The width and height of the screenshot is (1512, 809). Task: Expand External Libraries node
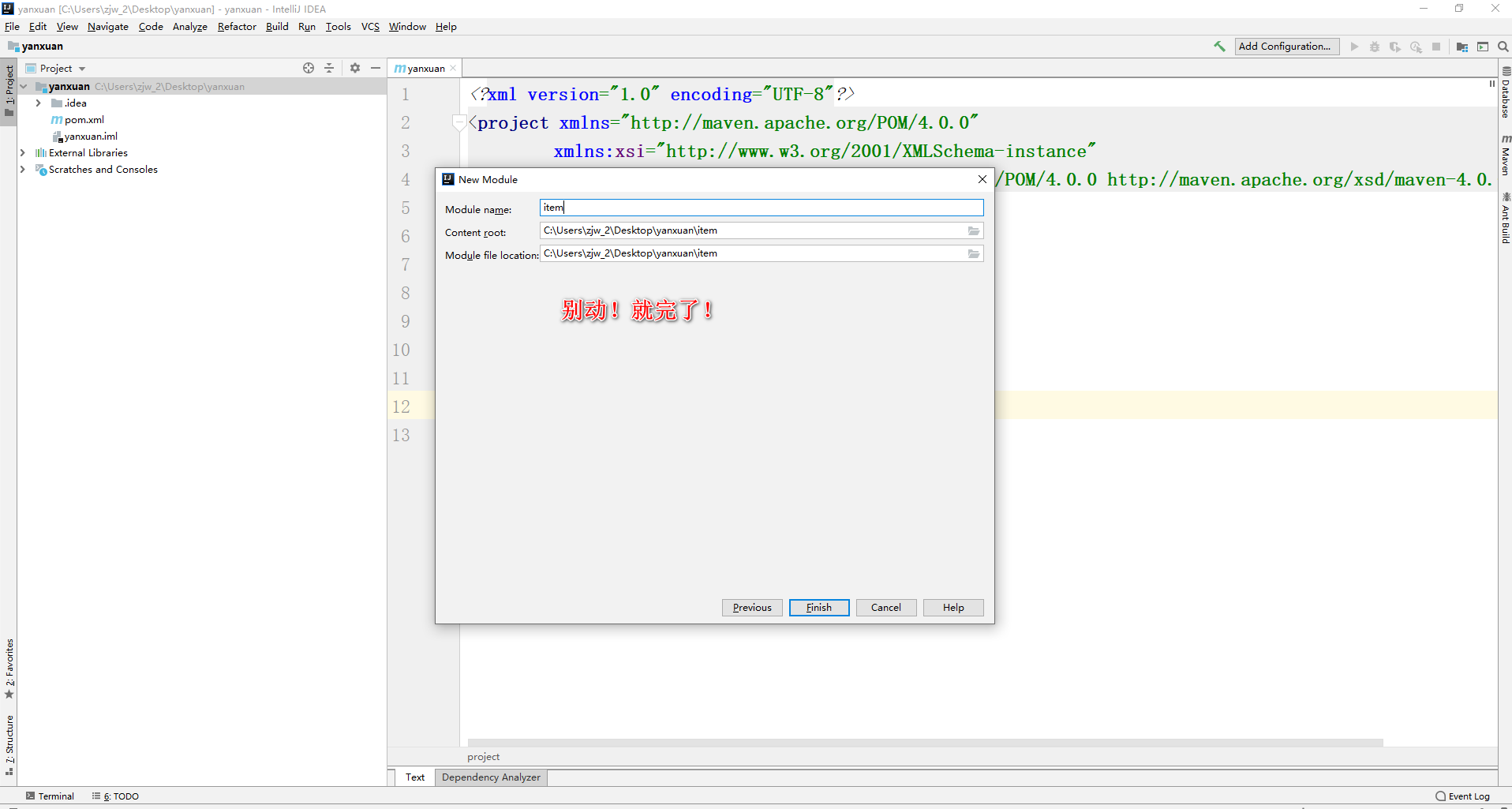pos(23,153)
